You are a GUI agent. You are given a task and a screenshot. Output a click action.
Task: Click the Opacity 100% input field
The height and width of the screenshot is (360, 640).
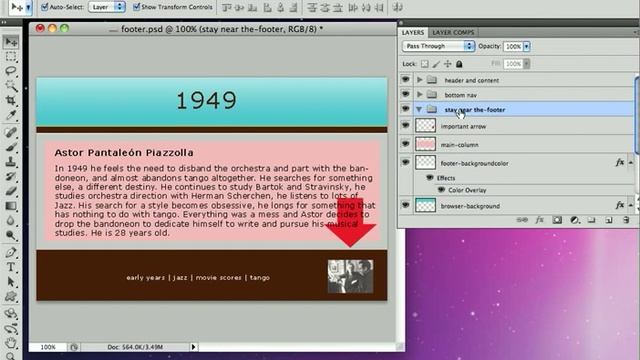point(513,47)
